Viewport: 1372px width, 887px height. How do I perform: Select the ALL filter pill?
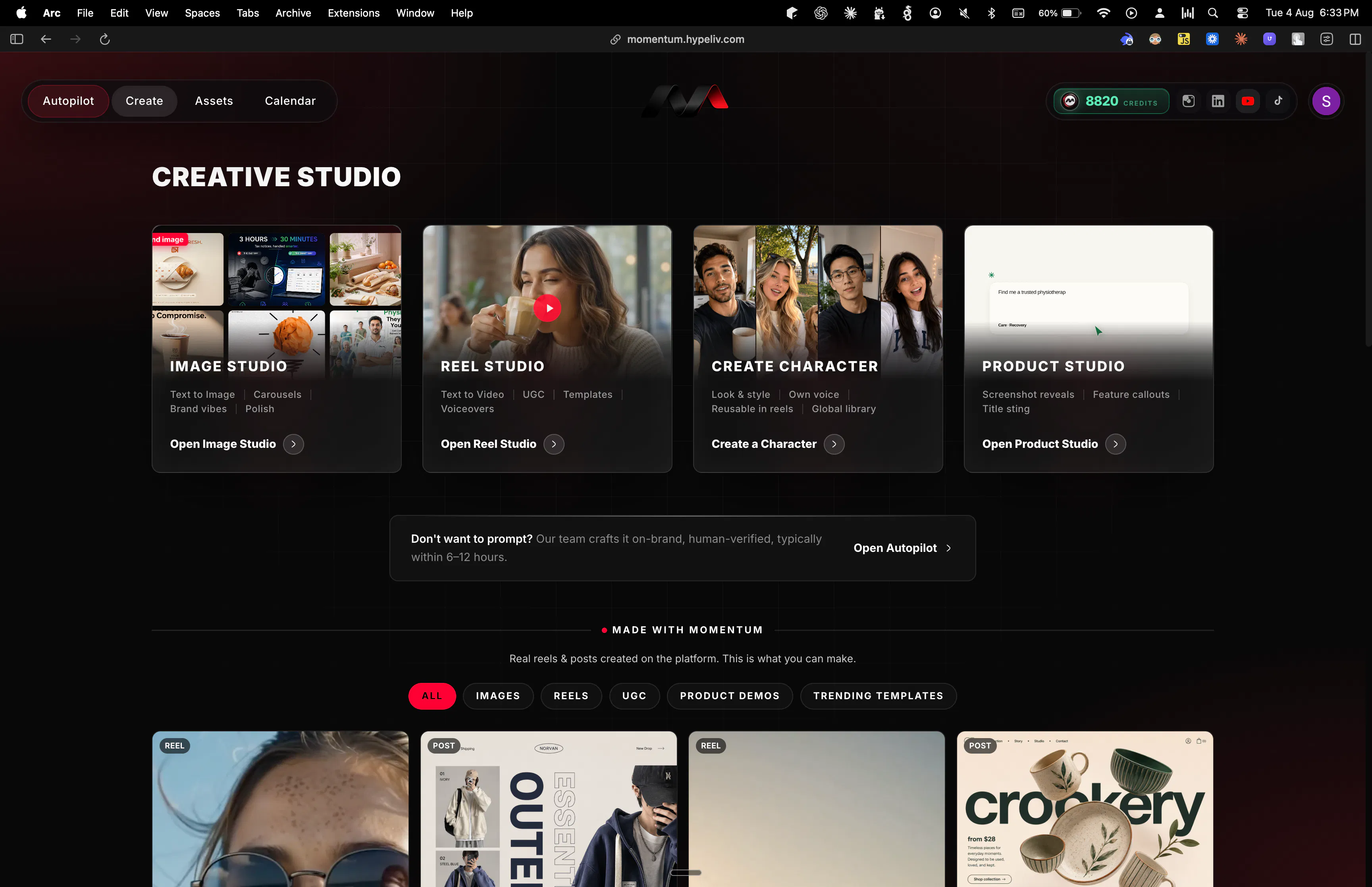coord(432,696)
